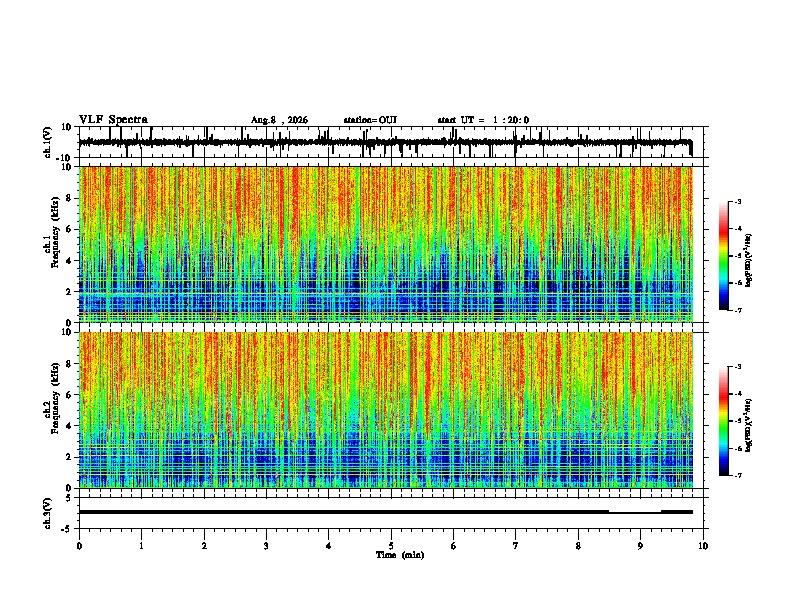Image resolution: width=792 pixels, height=612 pixels.
Task: Click the "VLF Spectra" plot title
Action: [113, 120]
